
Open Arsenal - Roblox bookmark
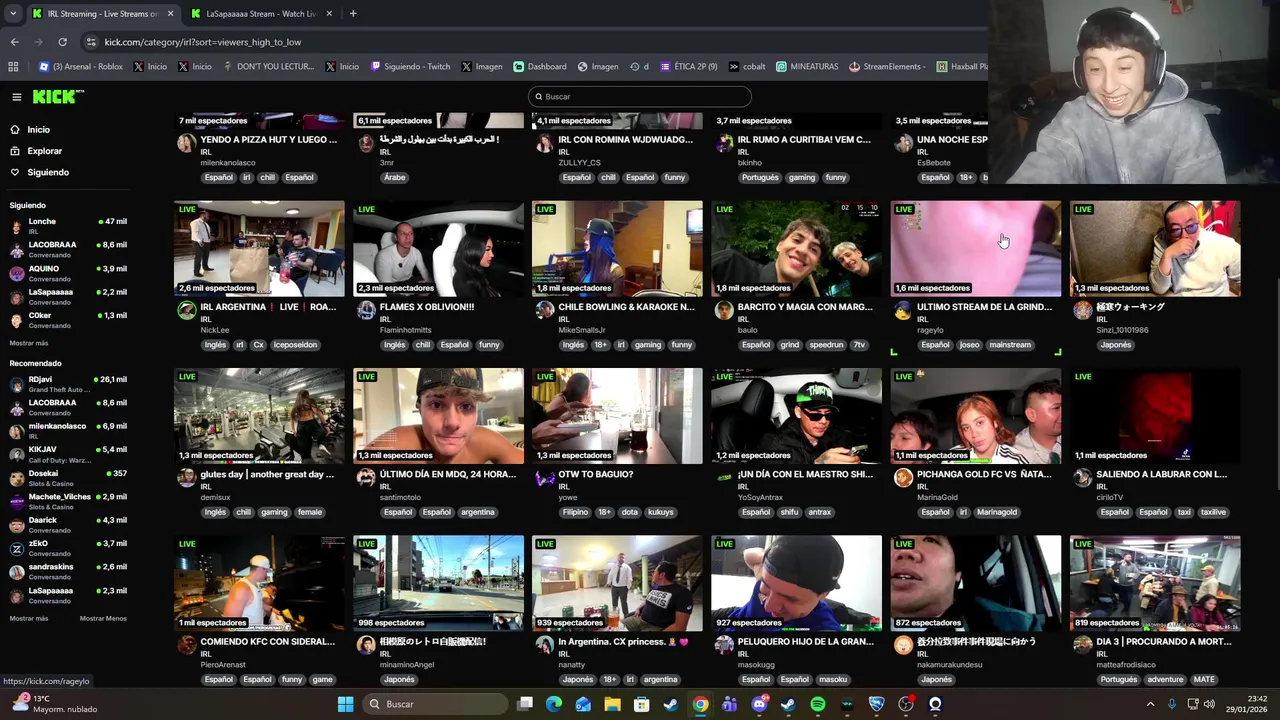(x=80, y=67)
